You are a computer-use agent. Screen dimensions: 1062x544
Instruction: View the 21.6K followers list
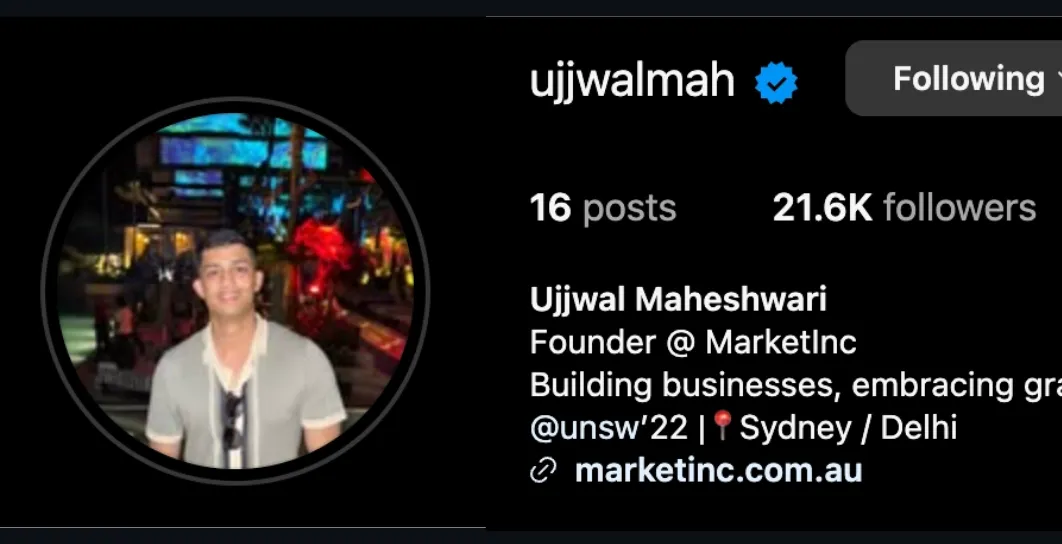pos(904,207)
